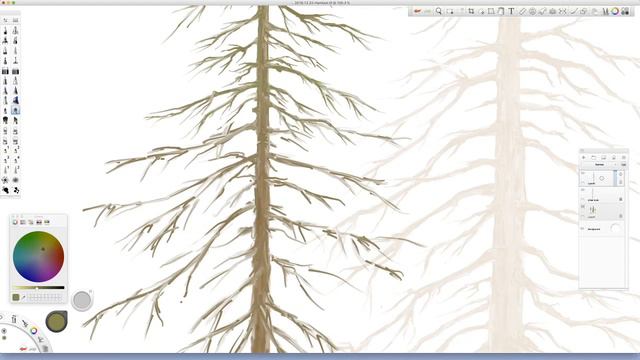Click the olive color puck

pos(56,321)
